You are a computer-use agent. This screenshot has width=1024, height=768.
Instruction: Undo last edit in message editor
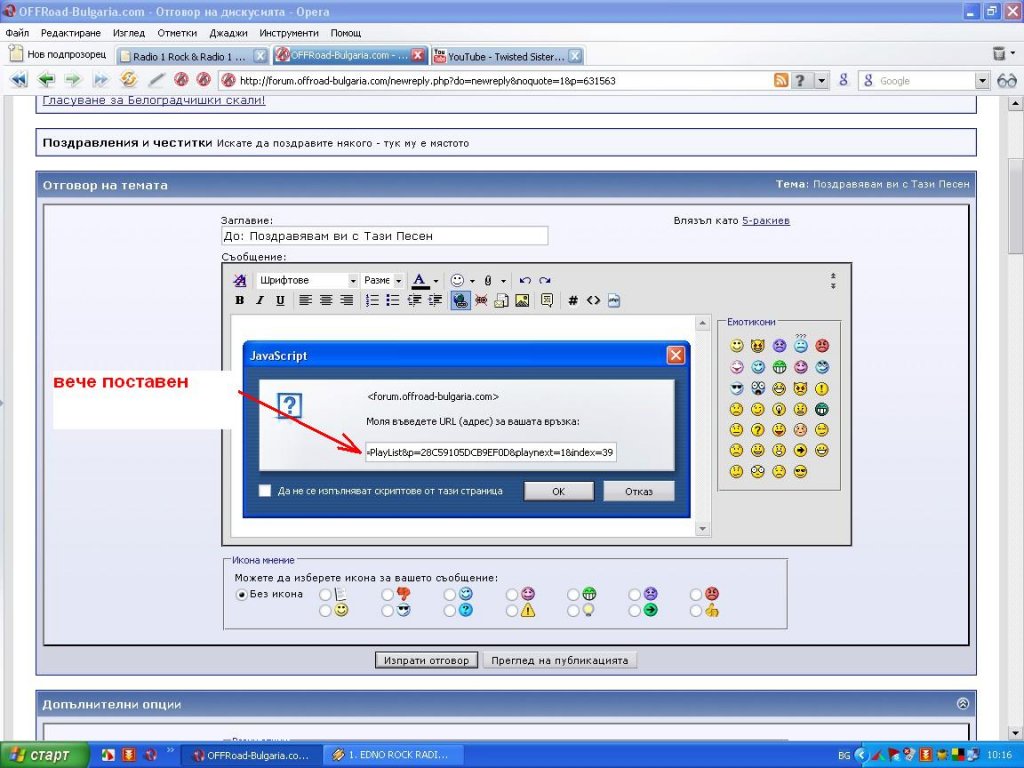coord(525,280)
